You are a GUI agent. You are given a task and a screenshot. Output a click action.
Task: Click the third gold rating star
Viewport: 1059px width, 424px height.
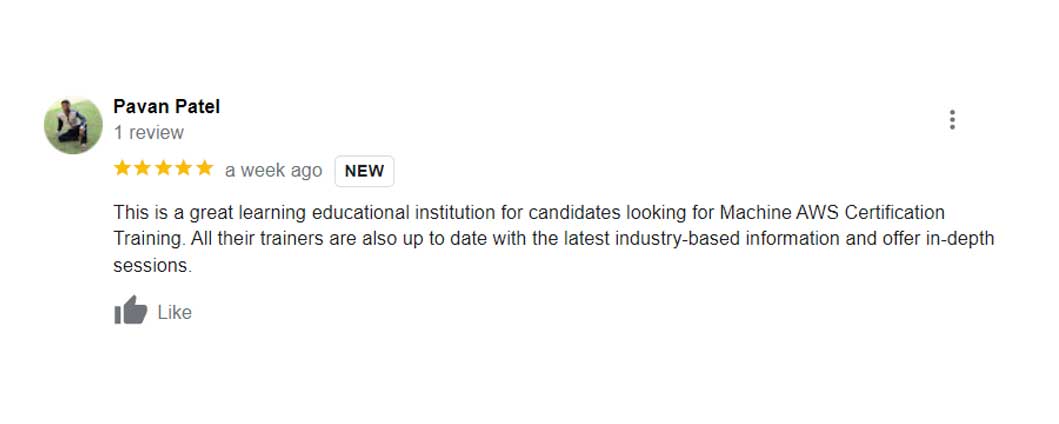[x=163, y=169]
